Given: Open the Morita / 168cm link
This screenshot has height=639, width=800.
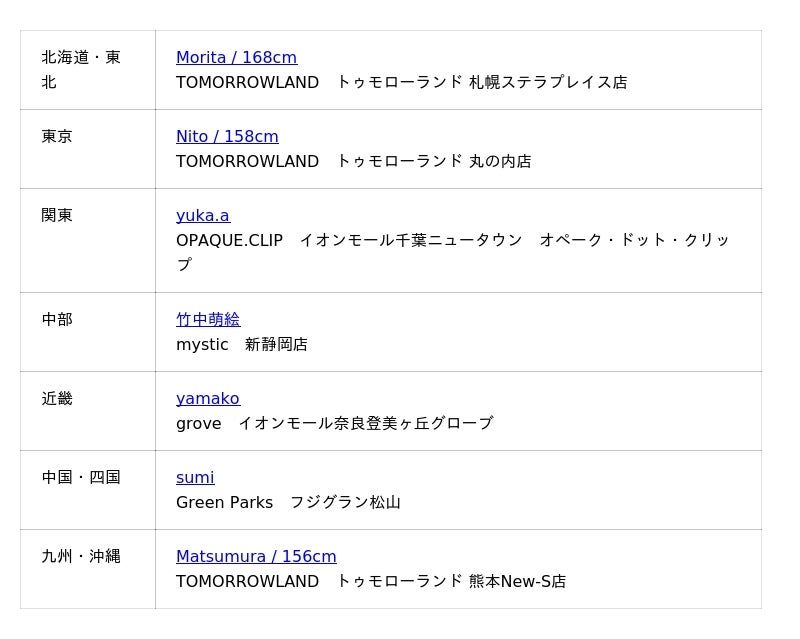Looking at the screenshot, I should [236, 58].
